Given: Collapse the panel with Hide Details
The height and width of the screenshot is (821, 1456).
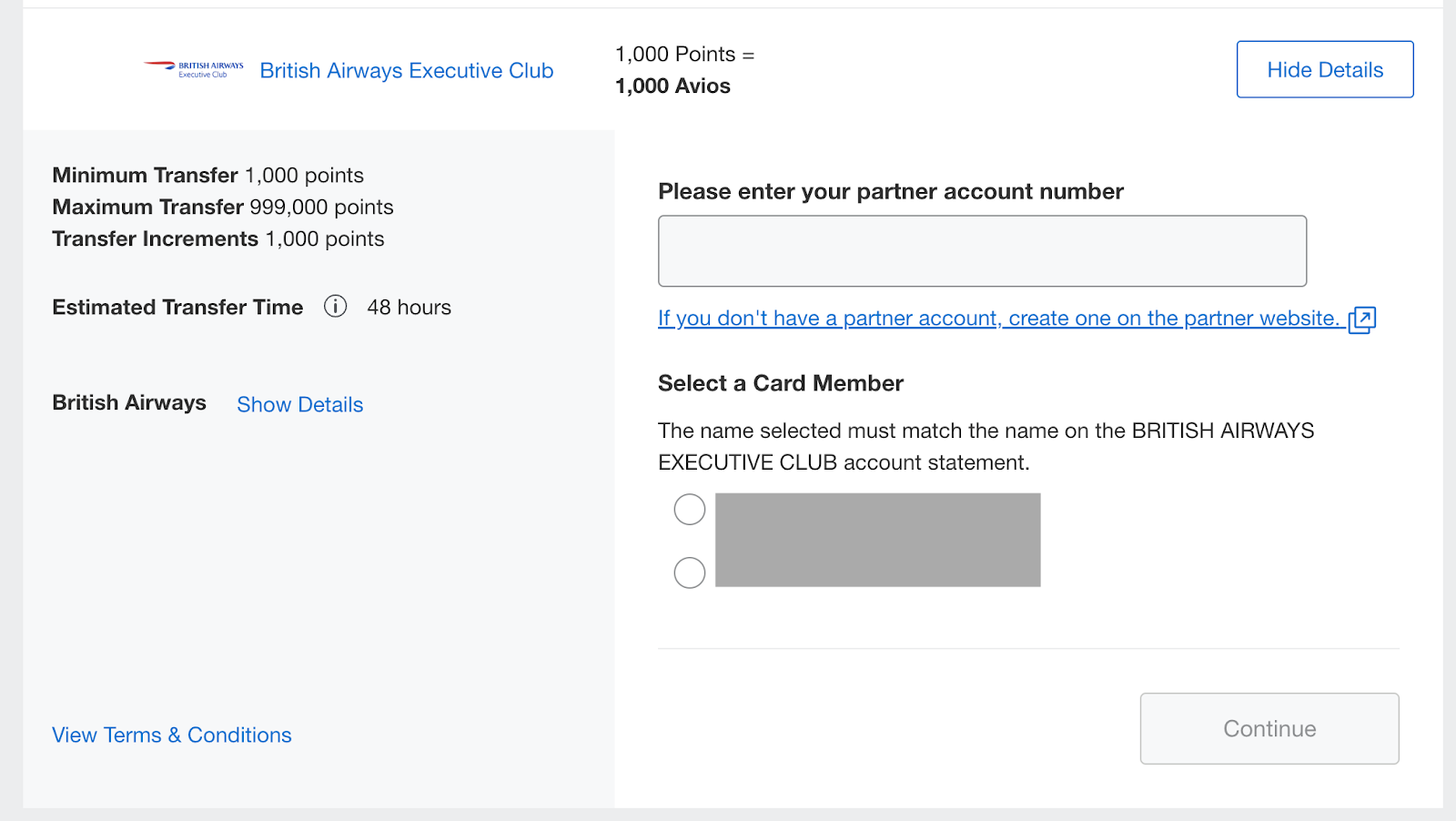Looking at the screenshot, I should coord(1324,69).
